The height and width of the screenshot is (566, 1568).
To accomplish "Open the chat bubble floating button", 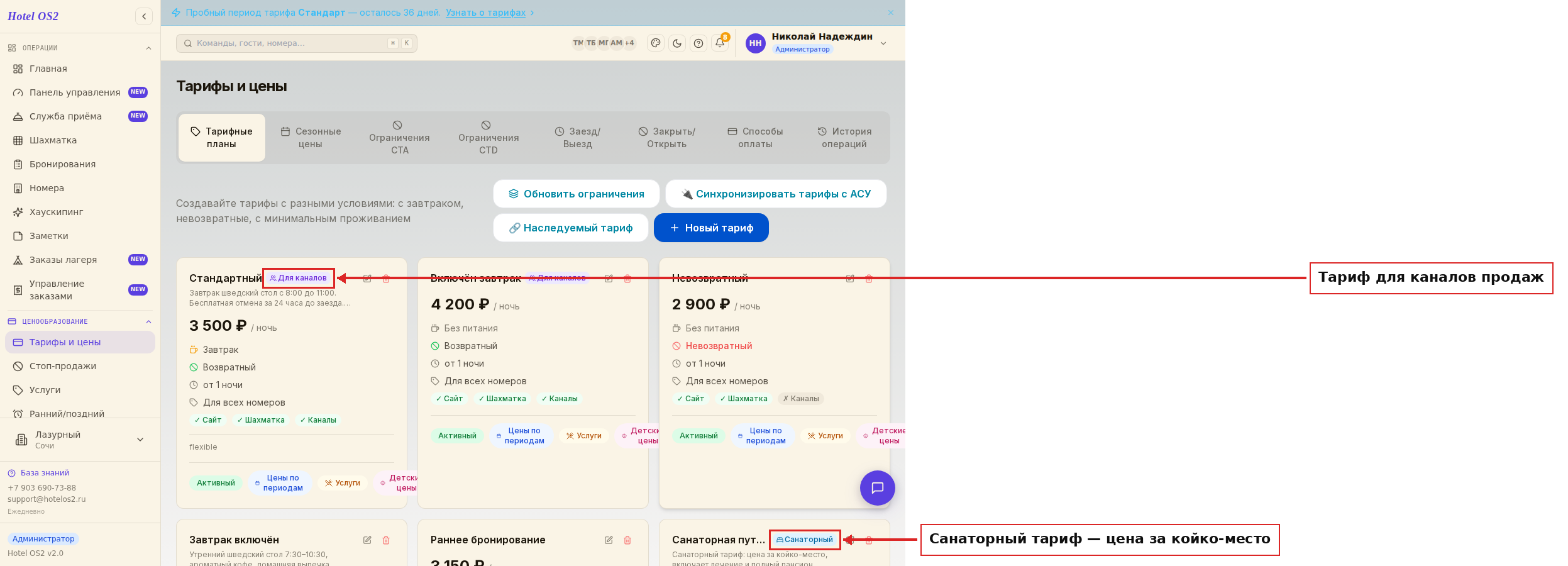I will tap(877, 487).
